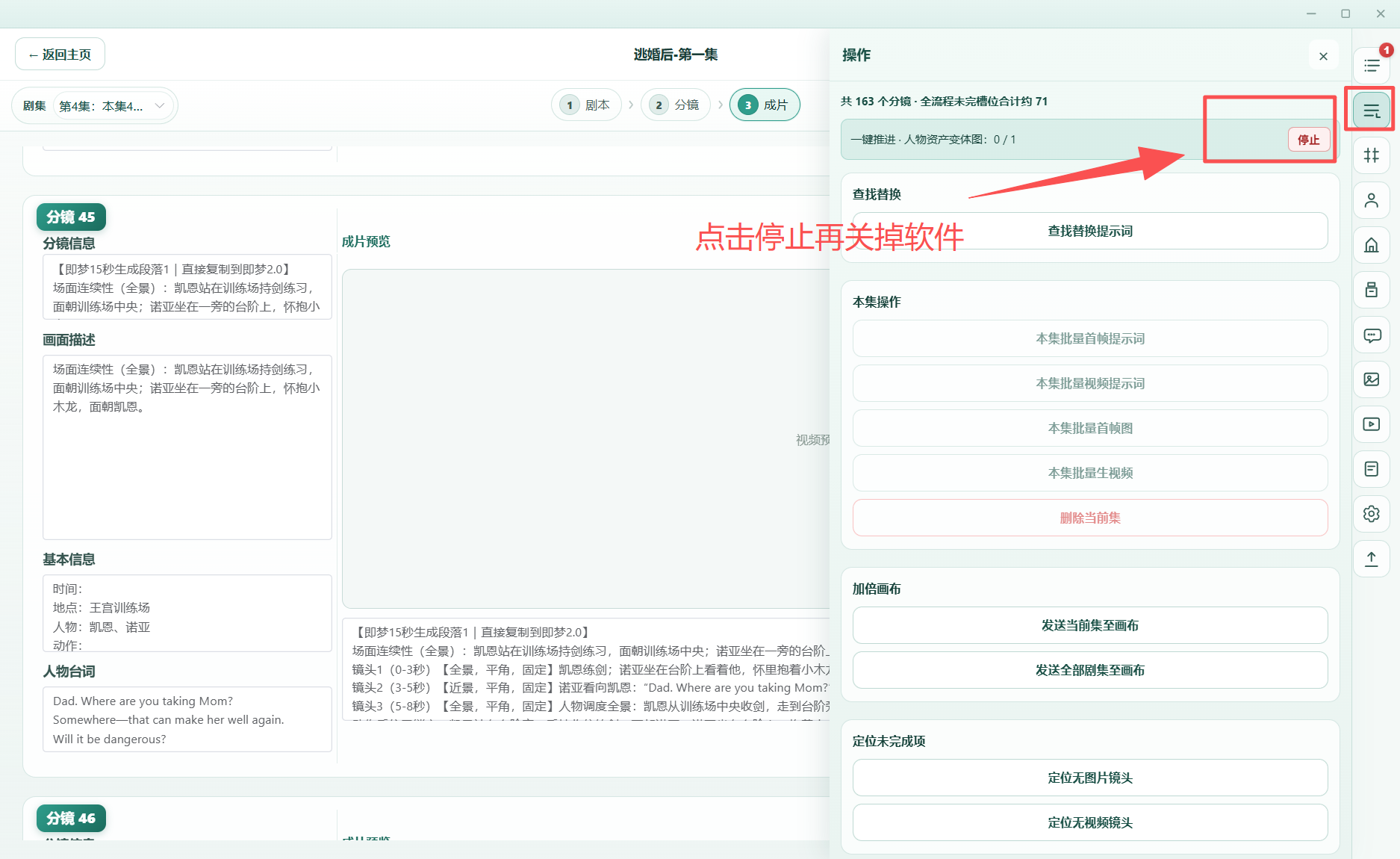Open the character person sidebar icon

point(1372,200)
